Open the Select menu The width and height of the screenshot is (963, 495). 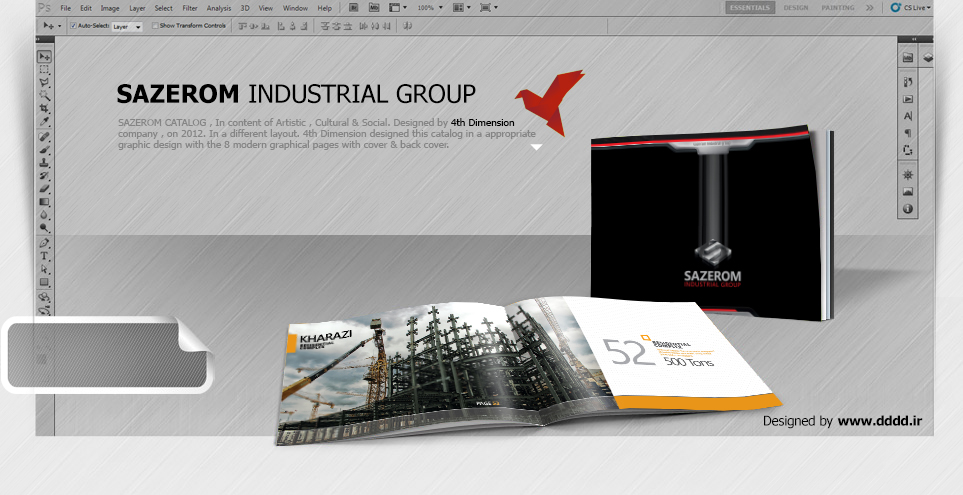(x=163, y=9)
